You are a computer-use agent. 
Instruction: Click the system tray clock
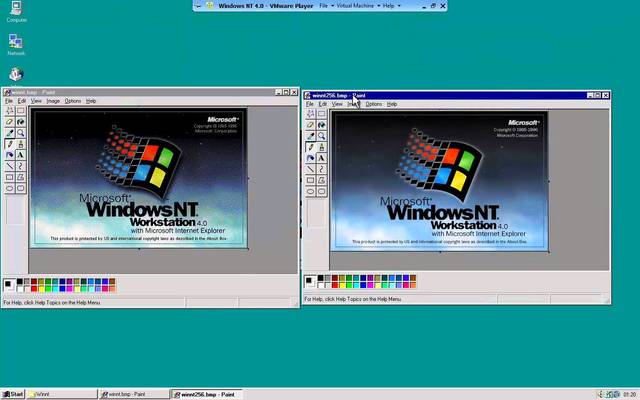[629, 394]
